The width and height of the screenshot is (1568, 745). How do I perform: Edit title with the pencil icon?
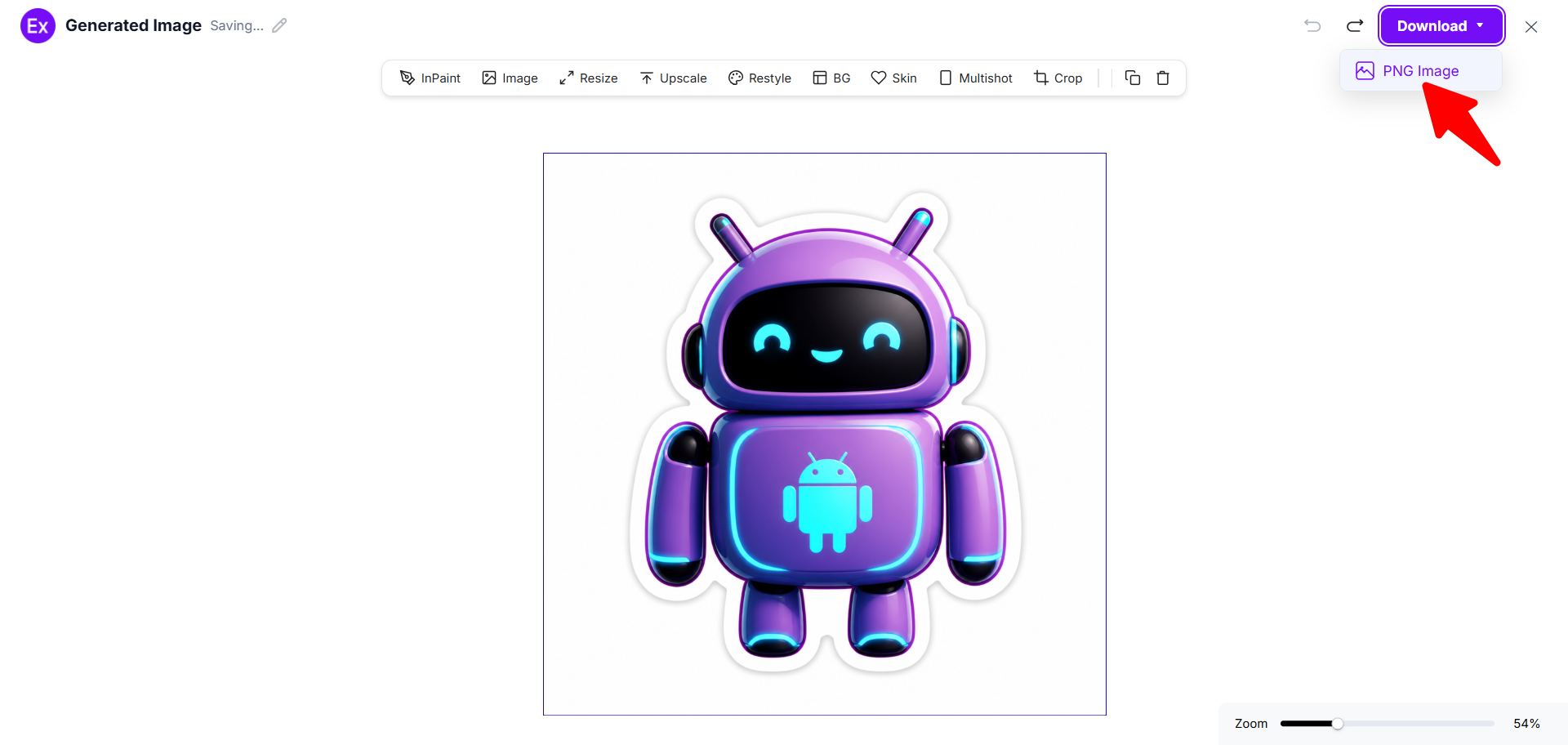[x=279, y=26]
